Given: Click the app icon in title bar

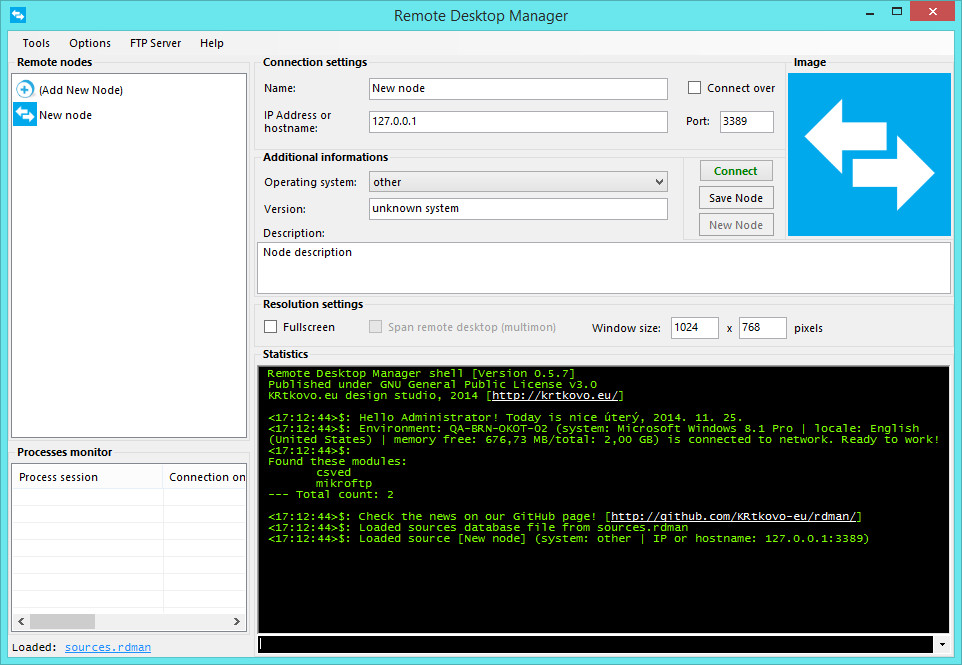Looking at the screenshot, I should [x=18, y=15].
